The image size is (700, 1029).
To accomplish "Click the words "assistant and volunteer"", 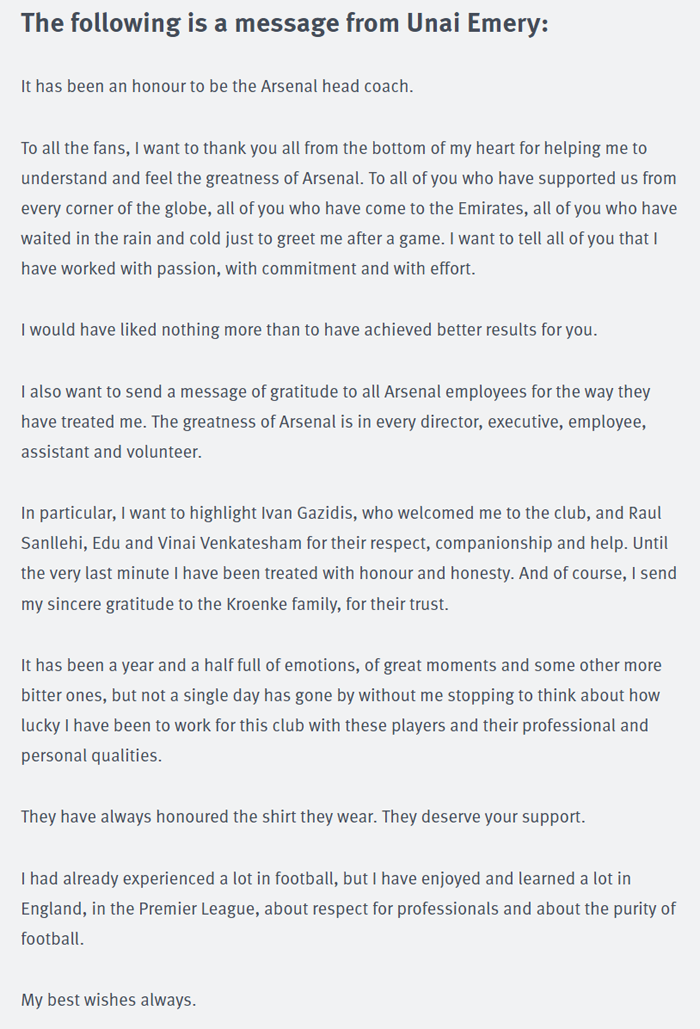I will [x=111, y=452].
